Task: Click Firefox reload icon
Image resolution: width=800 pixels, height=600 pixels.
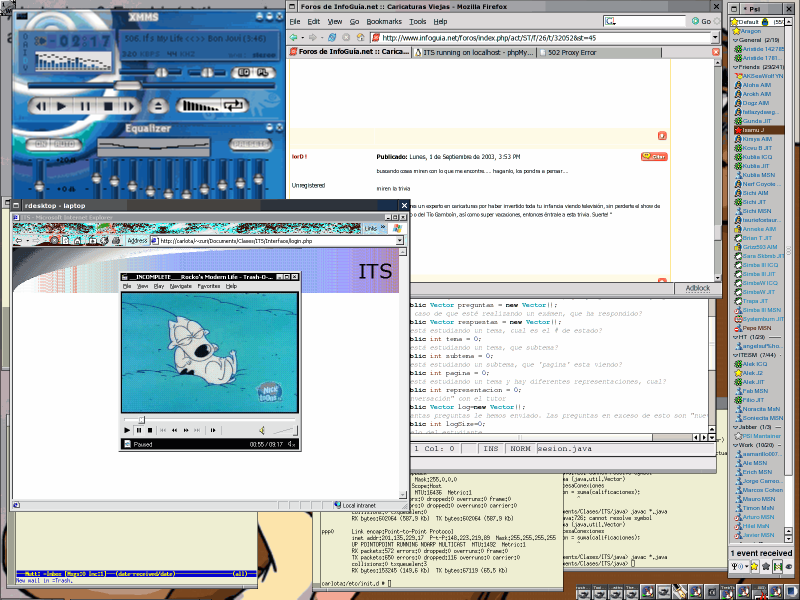Action: pos(332,37)
